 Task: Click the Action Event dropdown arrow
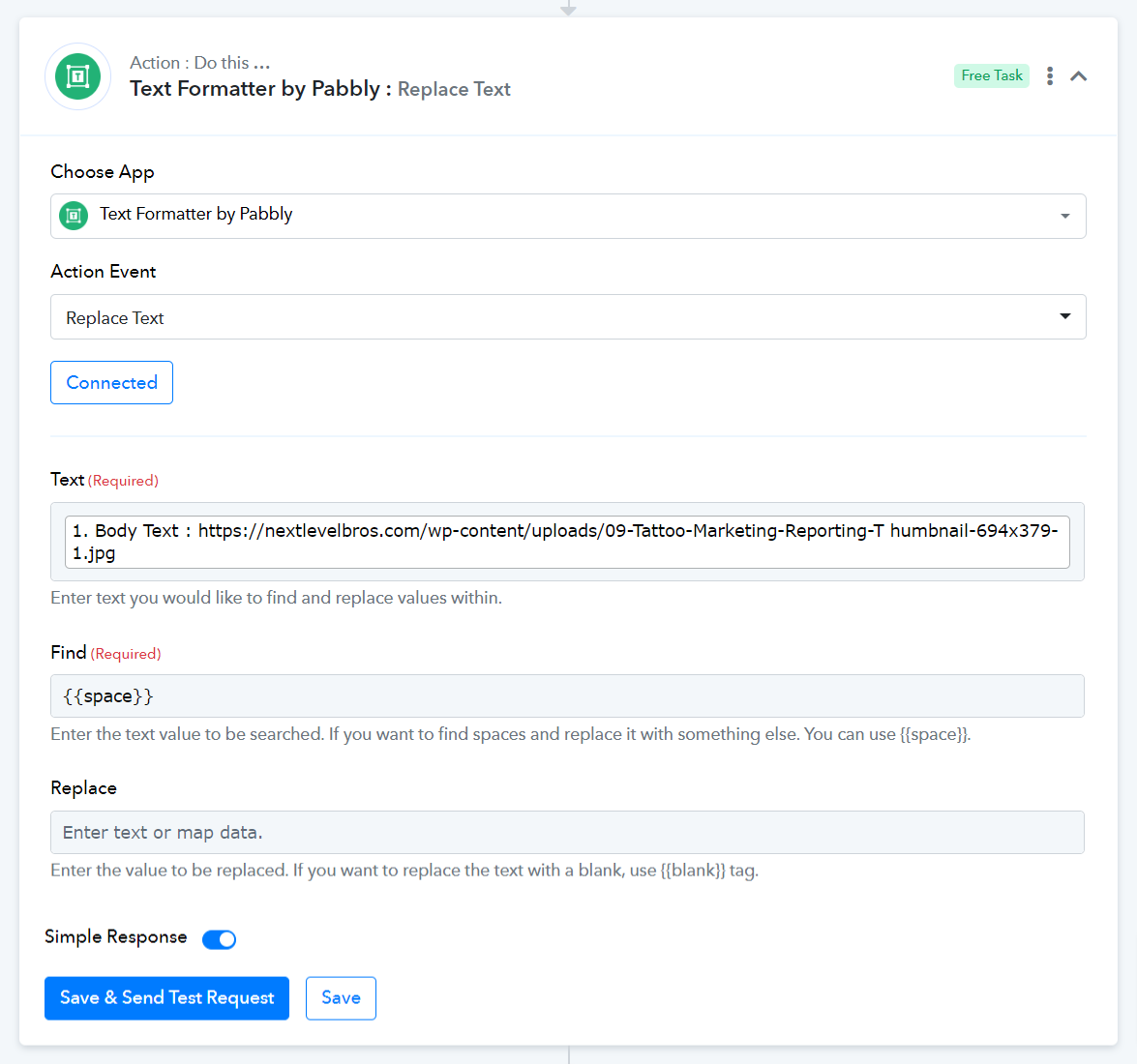point(1064,316)
